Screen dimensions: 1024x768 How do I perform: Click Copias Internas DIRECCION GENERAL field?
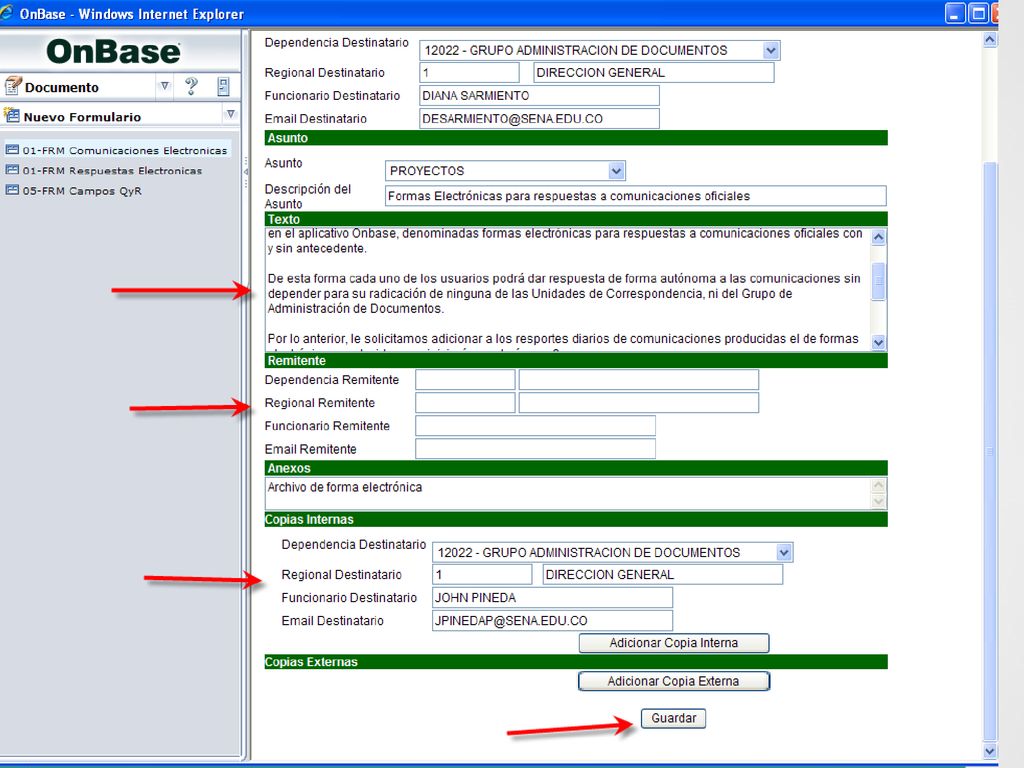tap(662, 575)
